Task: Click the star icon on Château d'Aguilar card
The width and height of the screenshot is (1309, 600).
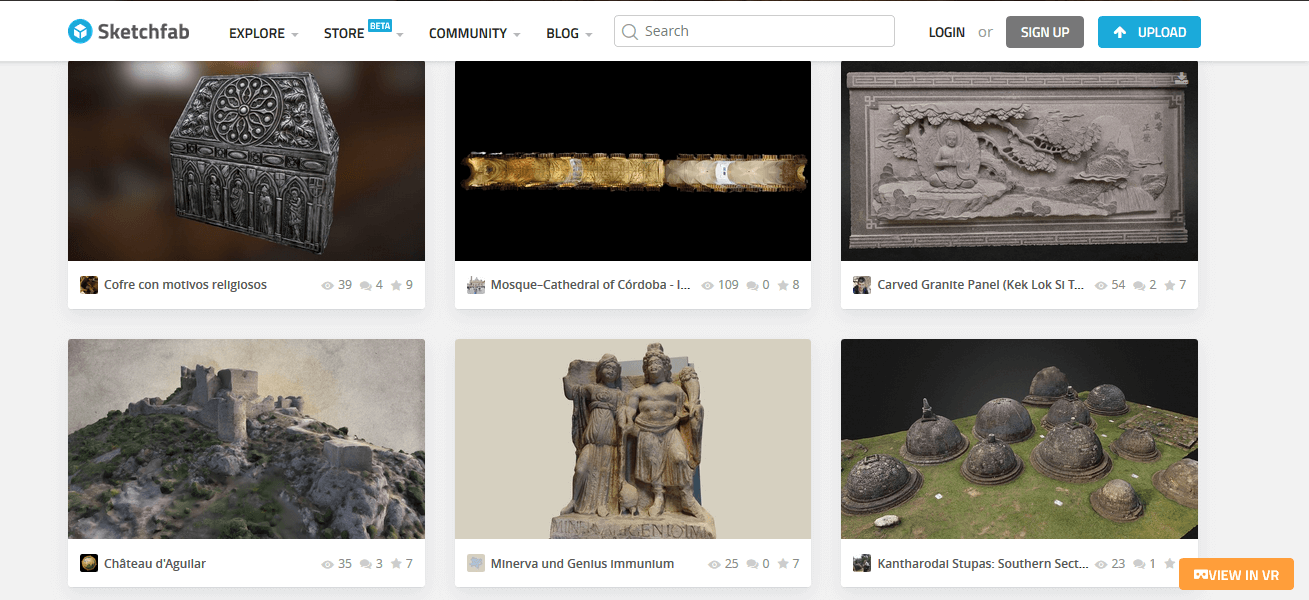Action: point(394,563)
